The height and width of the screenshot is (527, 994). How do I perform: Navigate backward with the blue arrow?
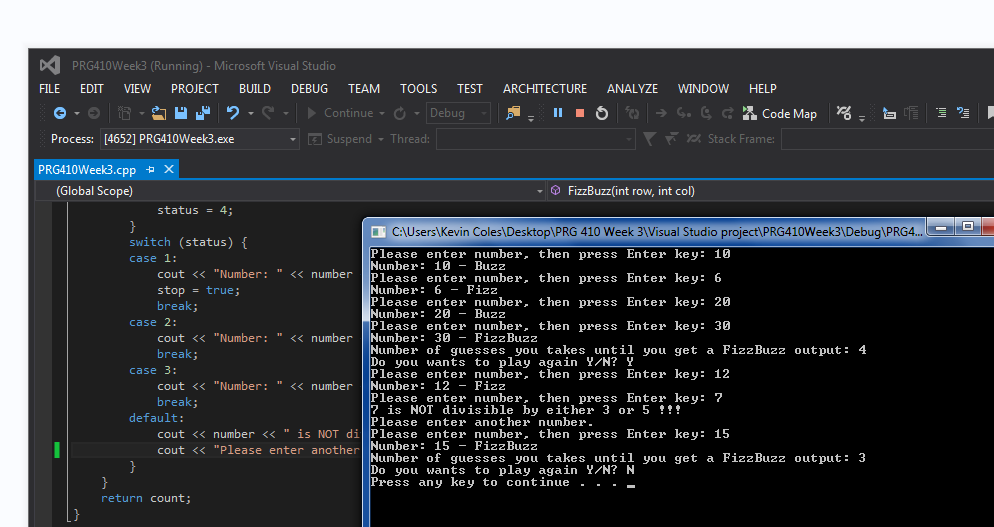[60, 114]
